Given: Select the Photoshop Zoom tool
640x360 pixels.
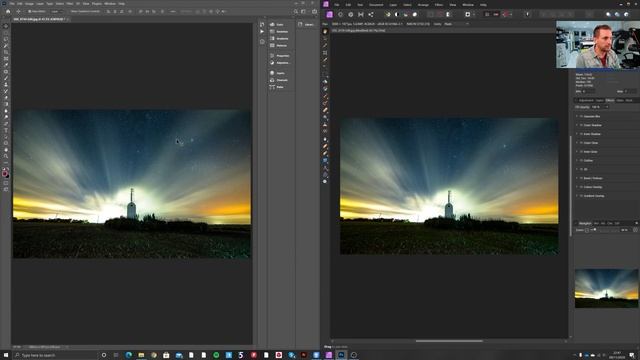Looking at the screenshot, I should 6,156.
